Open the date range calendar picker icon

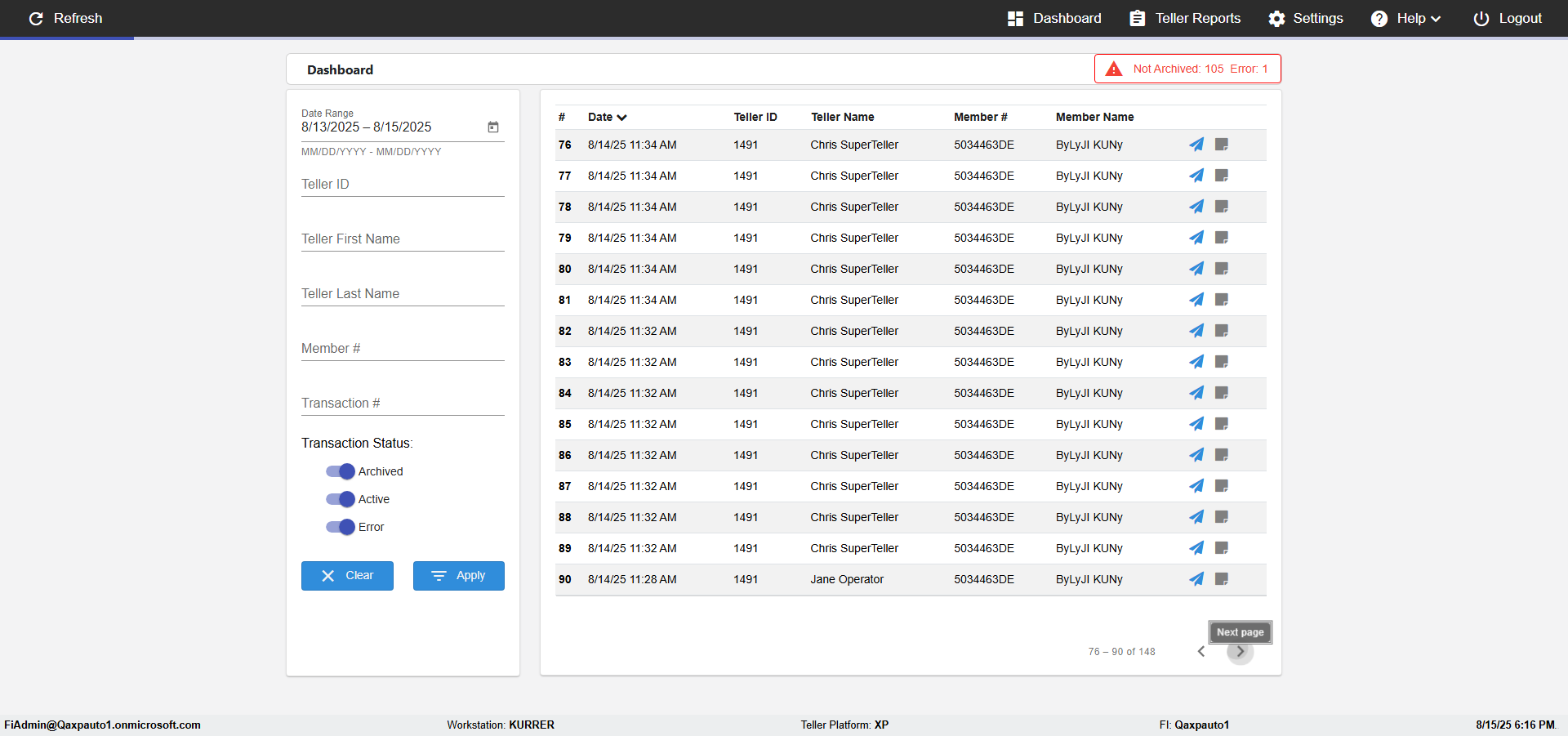point(493,127)
